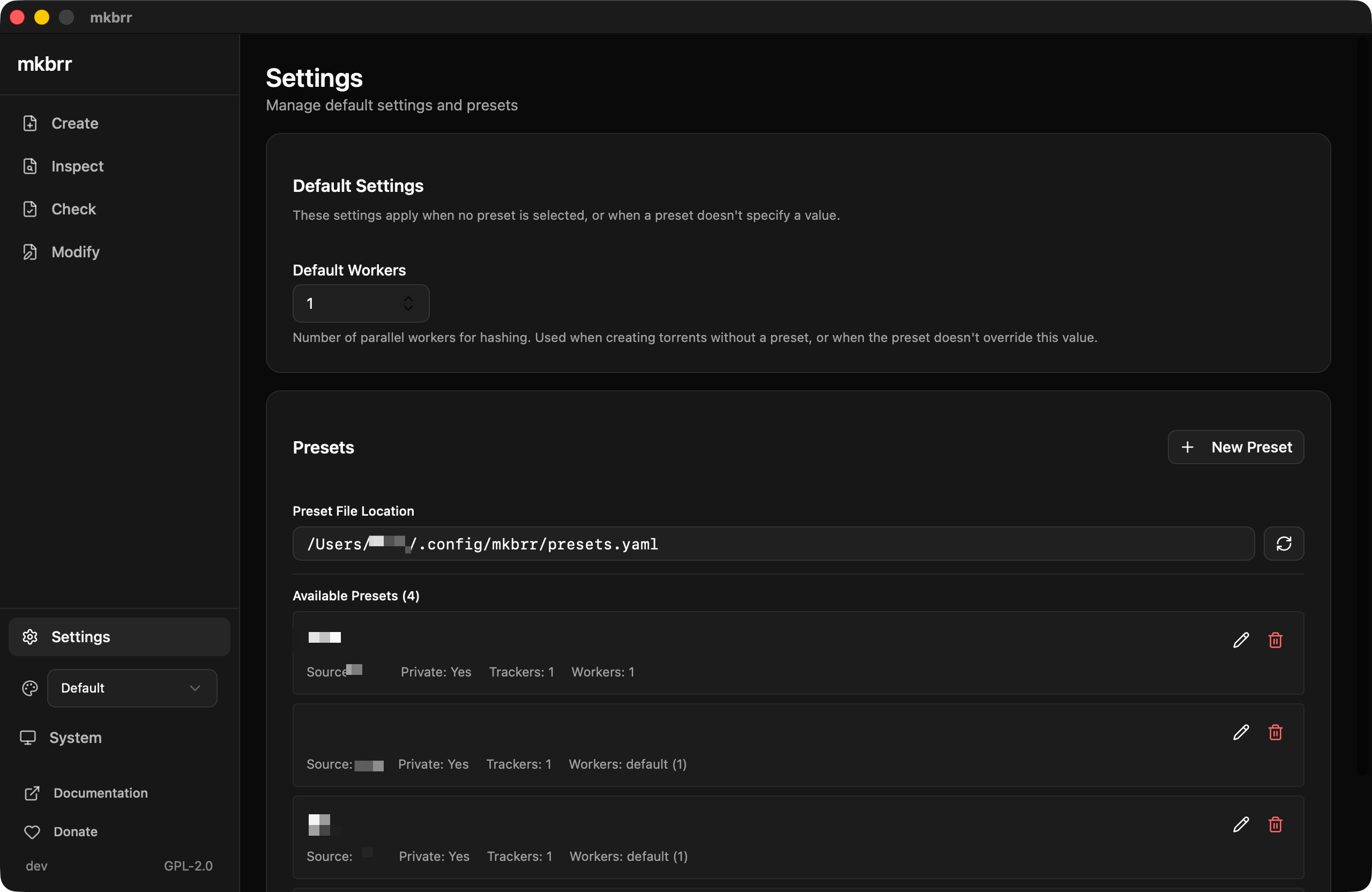Open the Create page in sidebar
The image size is (1372, 892).
pos(120,123)
